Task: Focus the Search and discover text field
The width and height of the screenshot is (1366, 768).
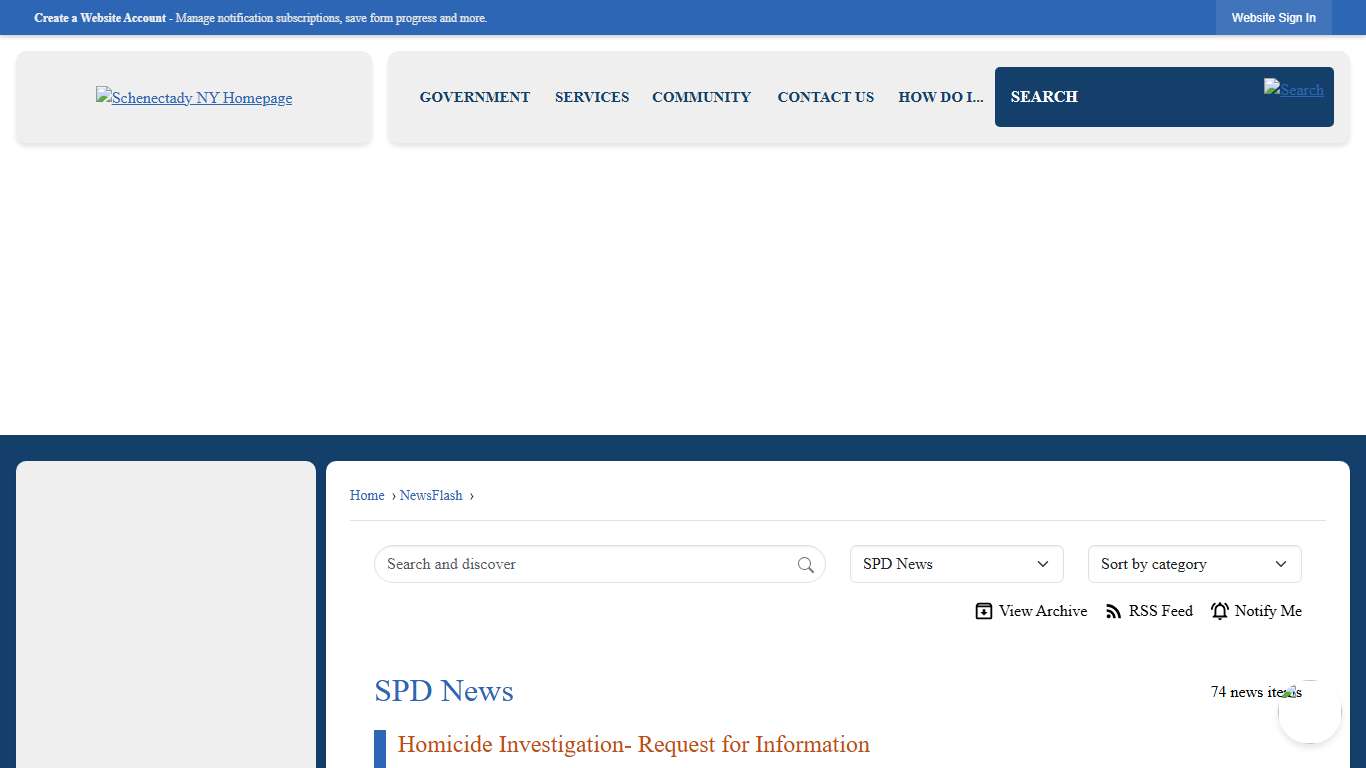Action: click(x=585, y=564)
